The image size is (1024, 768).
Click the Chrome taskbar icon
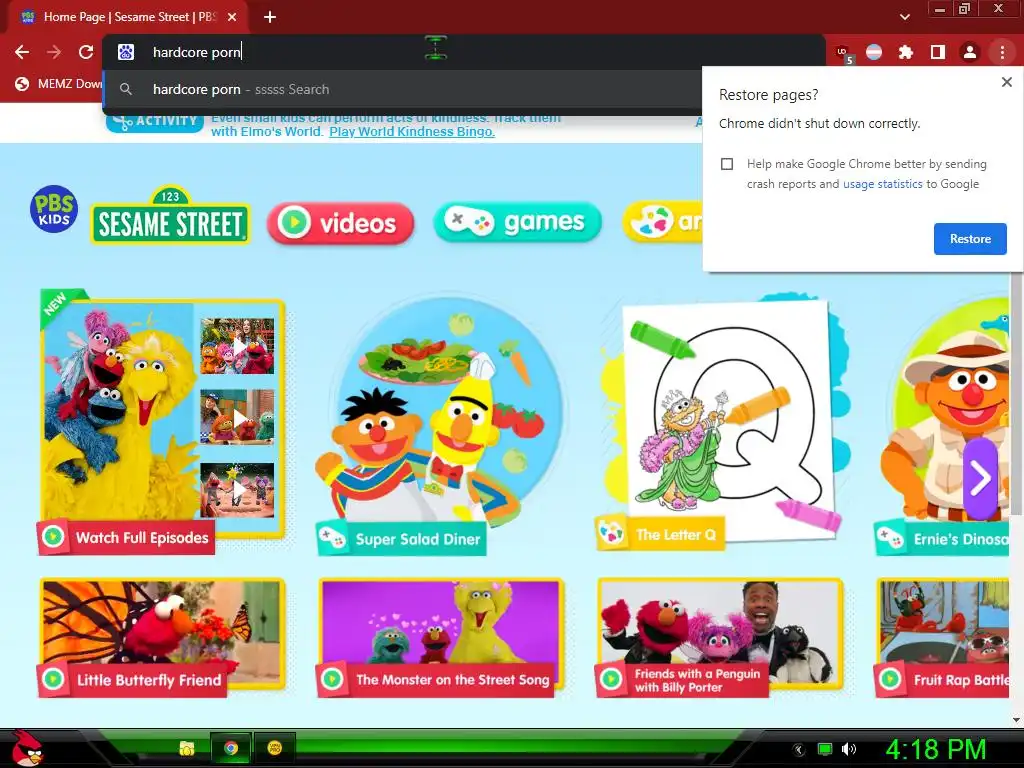[231, 748]
